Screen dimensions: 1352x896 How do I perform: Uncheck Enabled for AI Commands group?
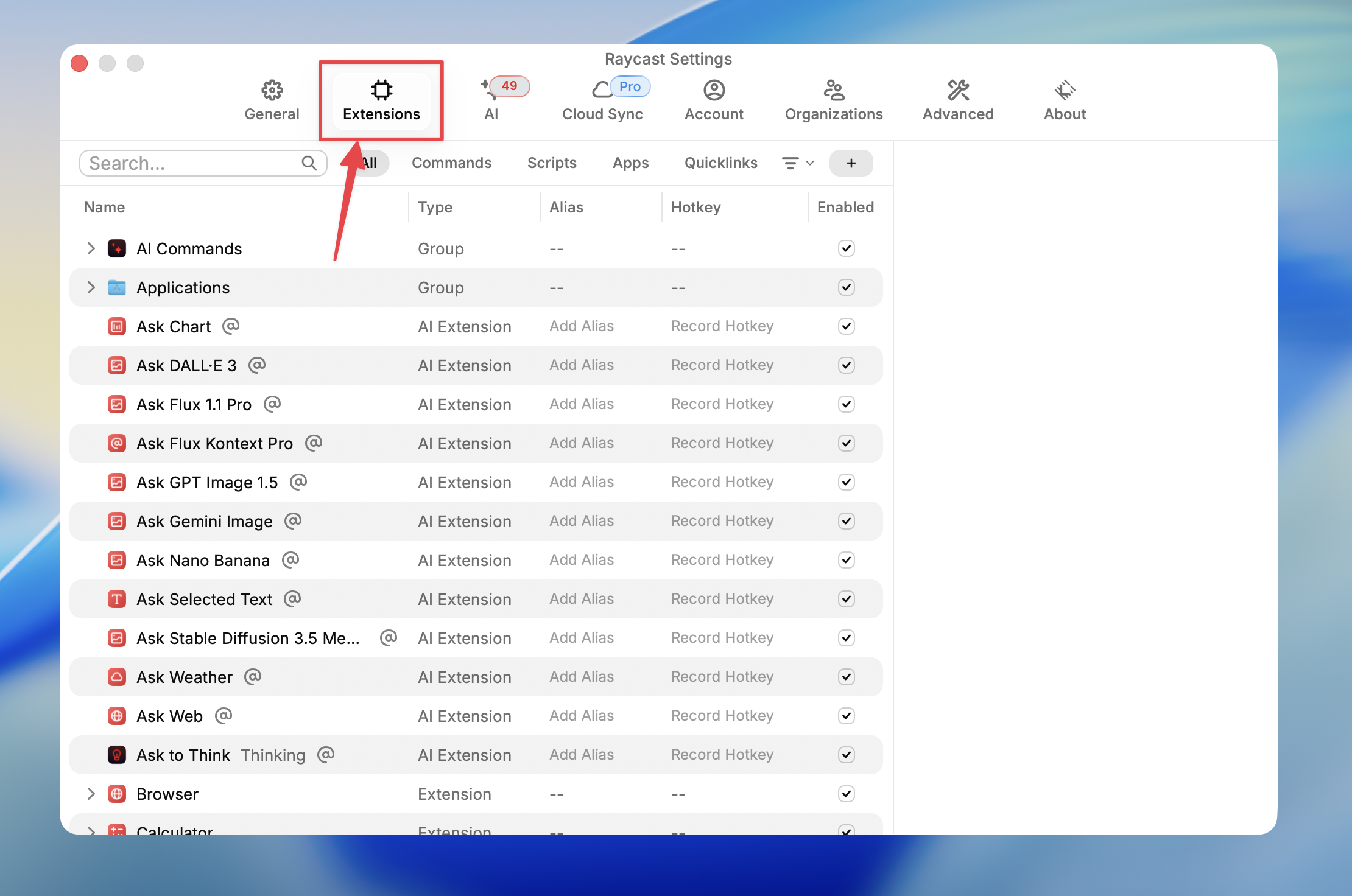(846, 248)
